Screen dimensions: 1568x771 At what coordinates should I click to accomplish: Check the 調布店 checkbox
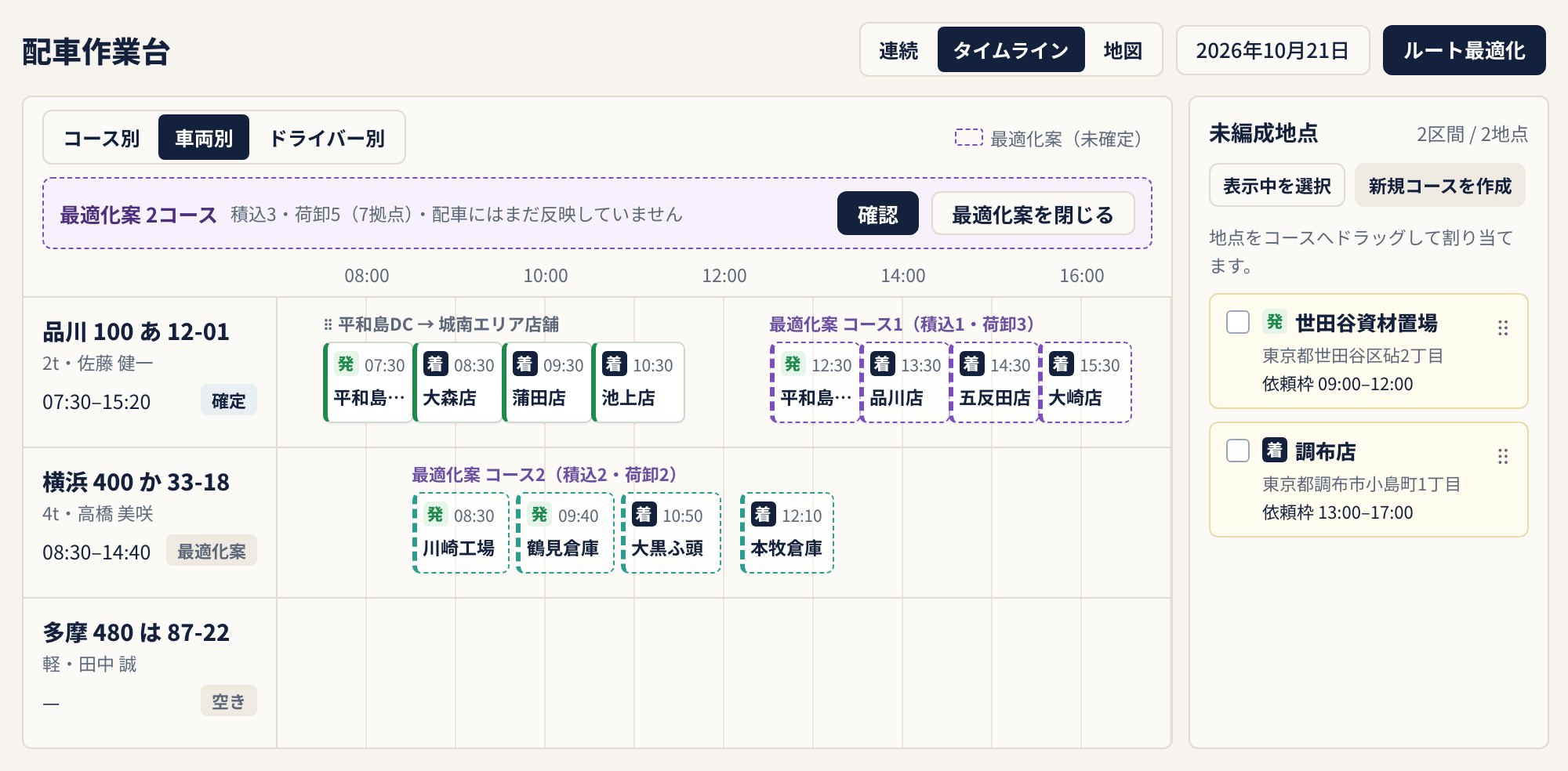coord(1238,451)
